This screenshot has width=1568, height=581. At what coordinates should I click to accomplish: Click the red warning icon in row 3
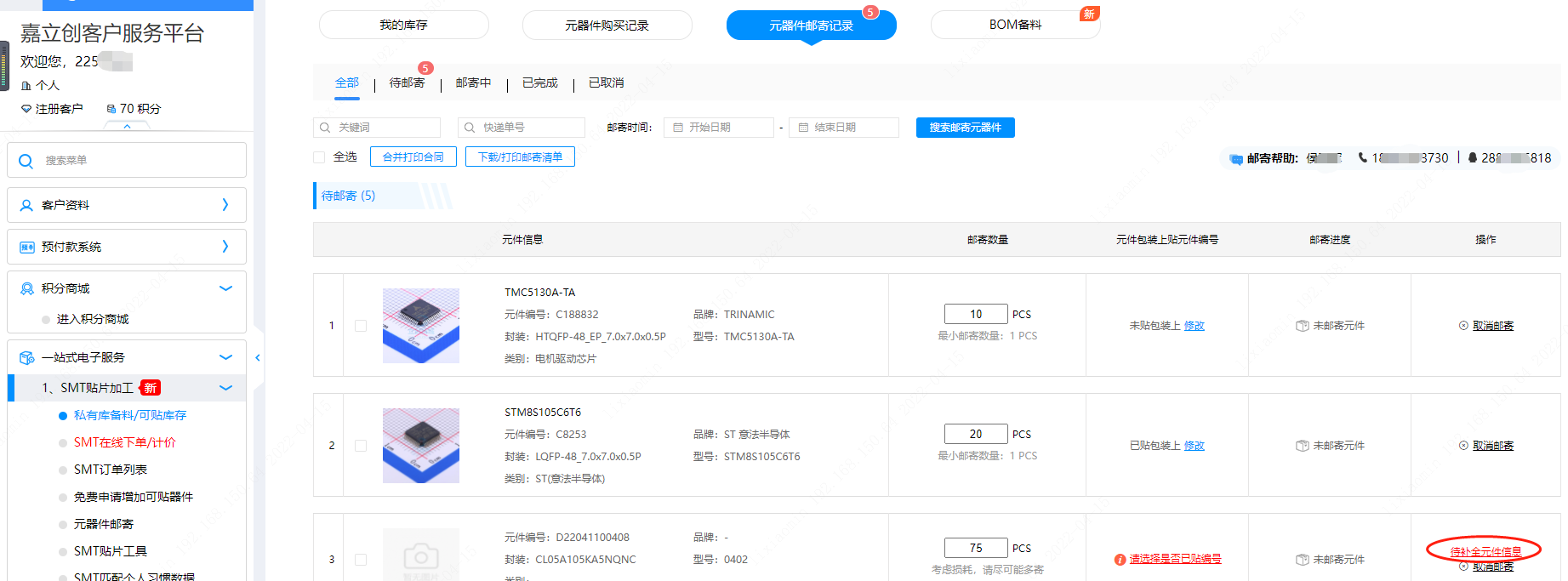click(x=1120, y=560)
